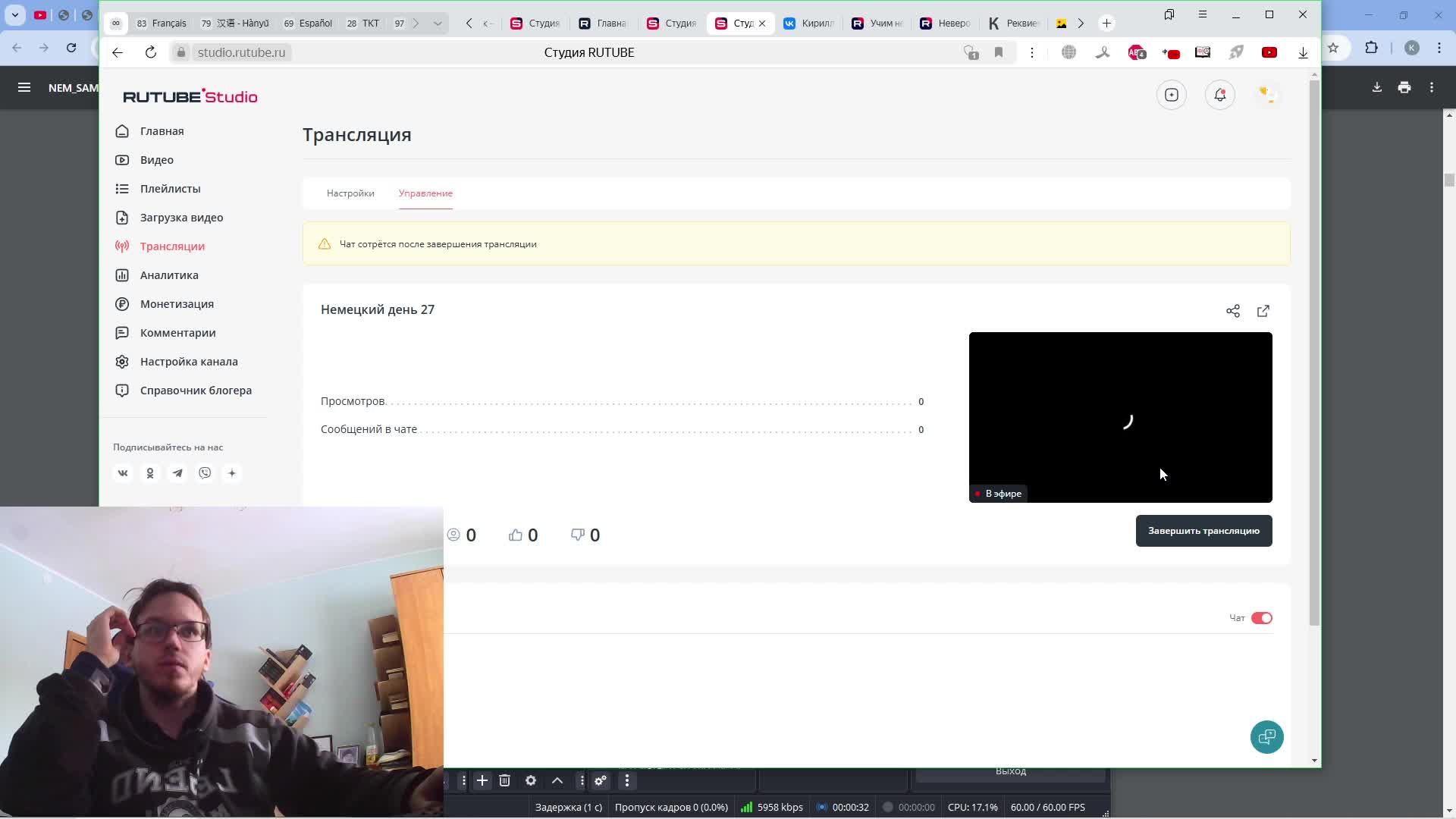Open Справочник блогера link
Image resolution: width=1456 pixels, height=819 pixels.
(x=196, y=391)
